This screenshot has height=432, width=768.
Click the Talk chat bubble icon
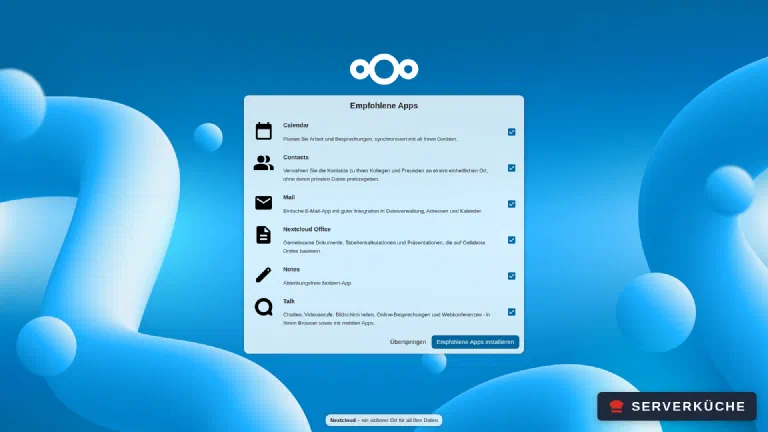click(264, 307)
